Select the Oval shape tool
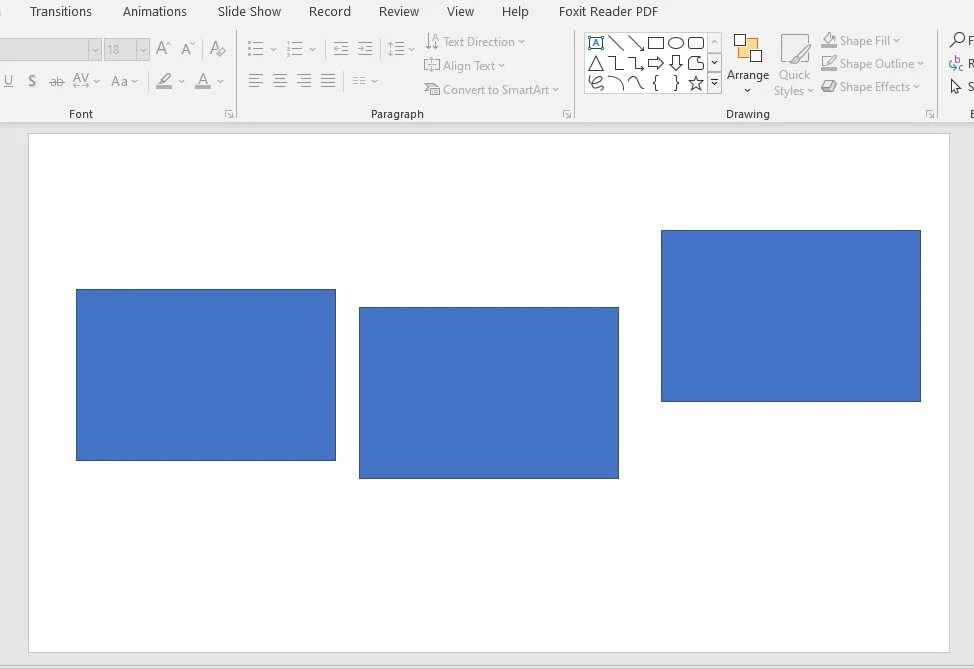The width and height of the screenshot is (974, 669). click(x=676, y=42)
